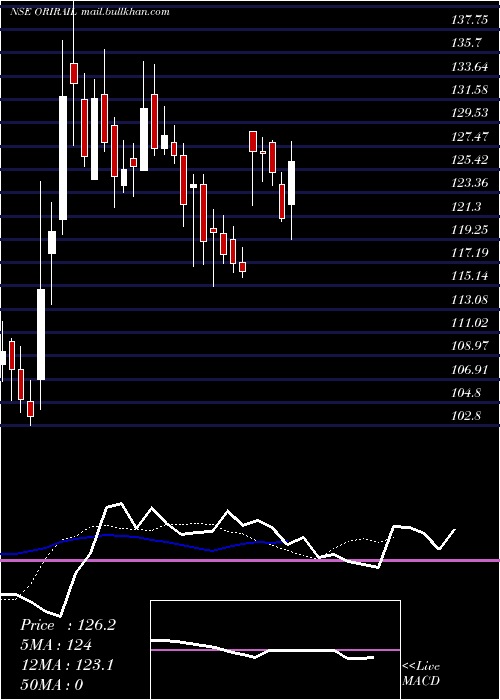
Task: Click the 50MA : 0 readout
Action: tap(52, 685)
